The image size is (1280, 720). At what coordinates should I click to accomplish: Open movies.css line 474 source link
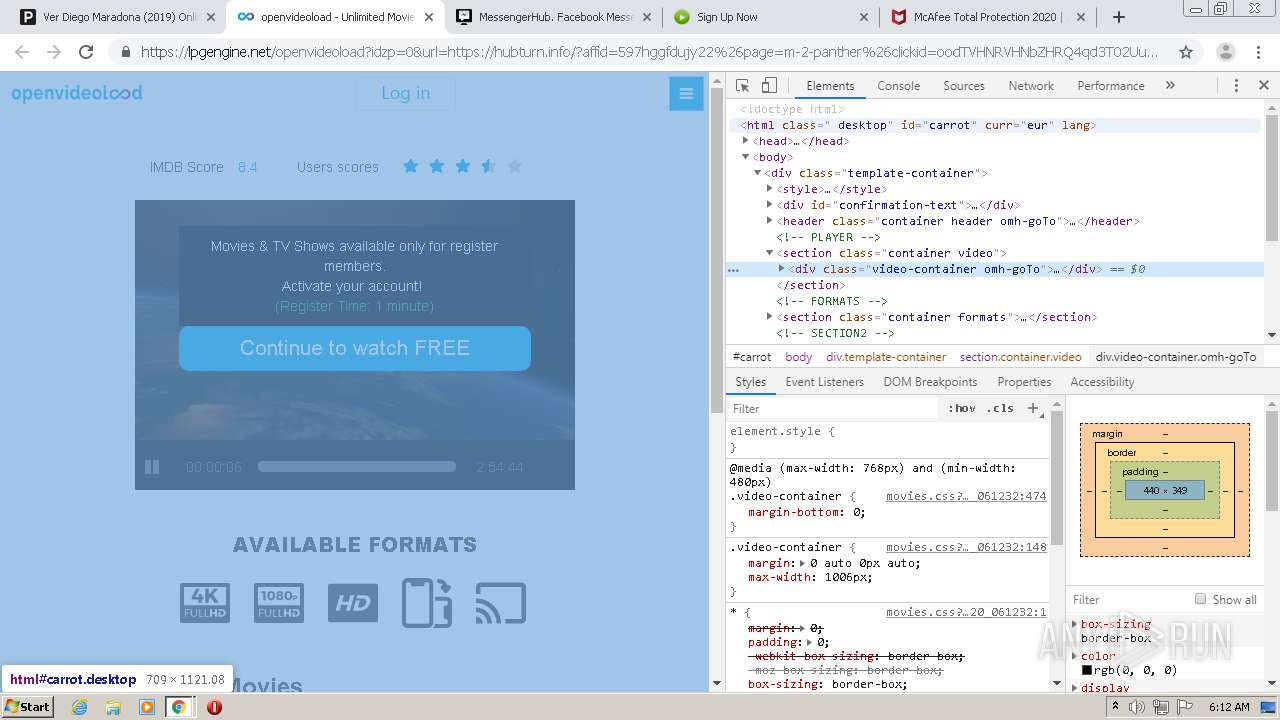[x=966, y=496]
